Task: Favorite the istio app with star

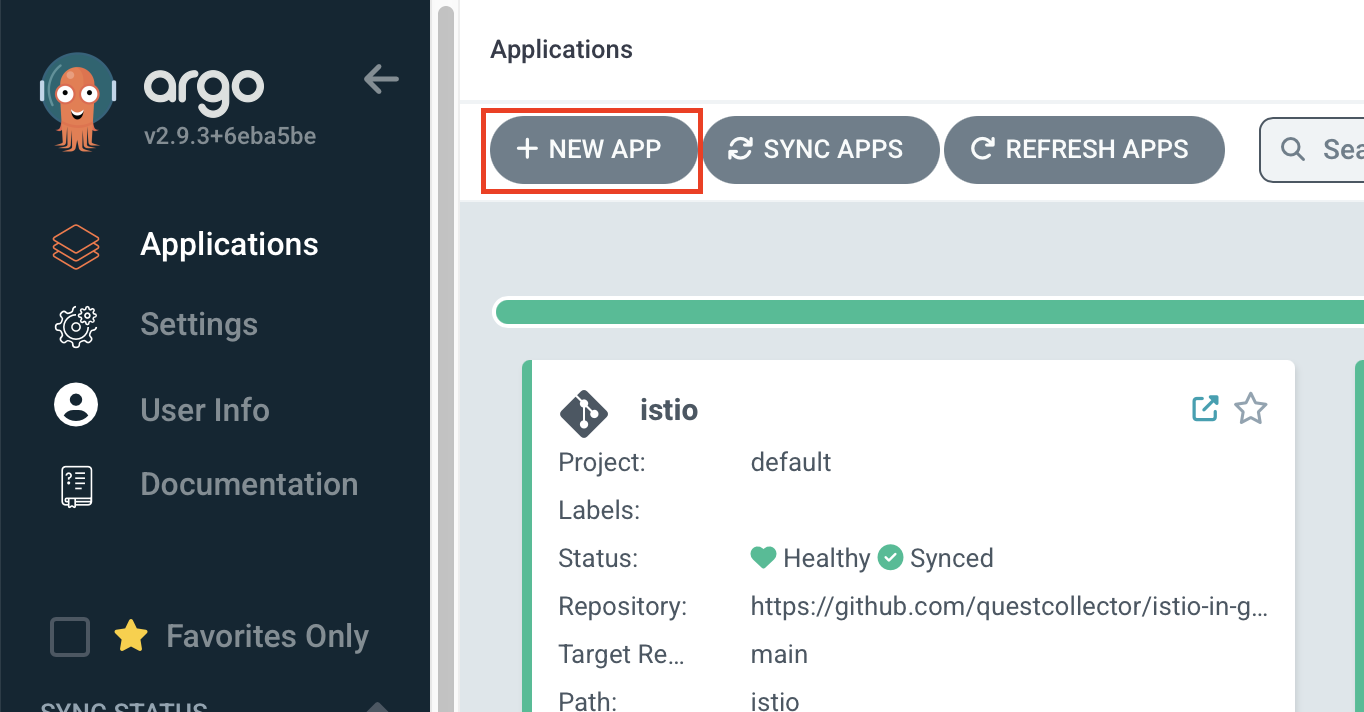Action: click(x=1251, y=408)
